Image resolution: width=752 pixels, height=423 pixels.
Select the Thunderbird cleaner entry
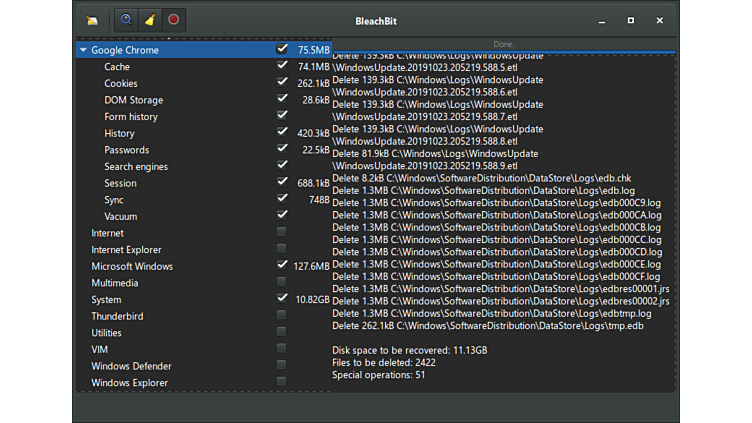click(117, 316)
